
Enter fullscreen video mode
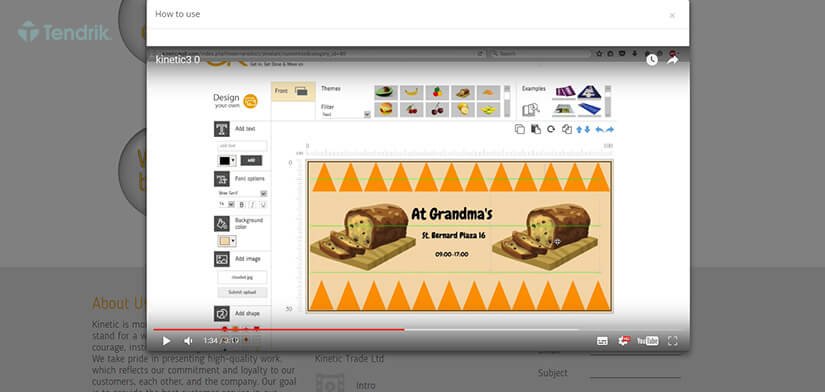pyautogui.click(x=672, y=341)
